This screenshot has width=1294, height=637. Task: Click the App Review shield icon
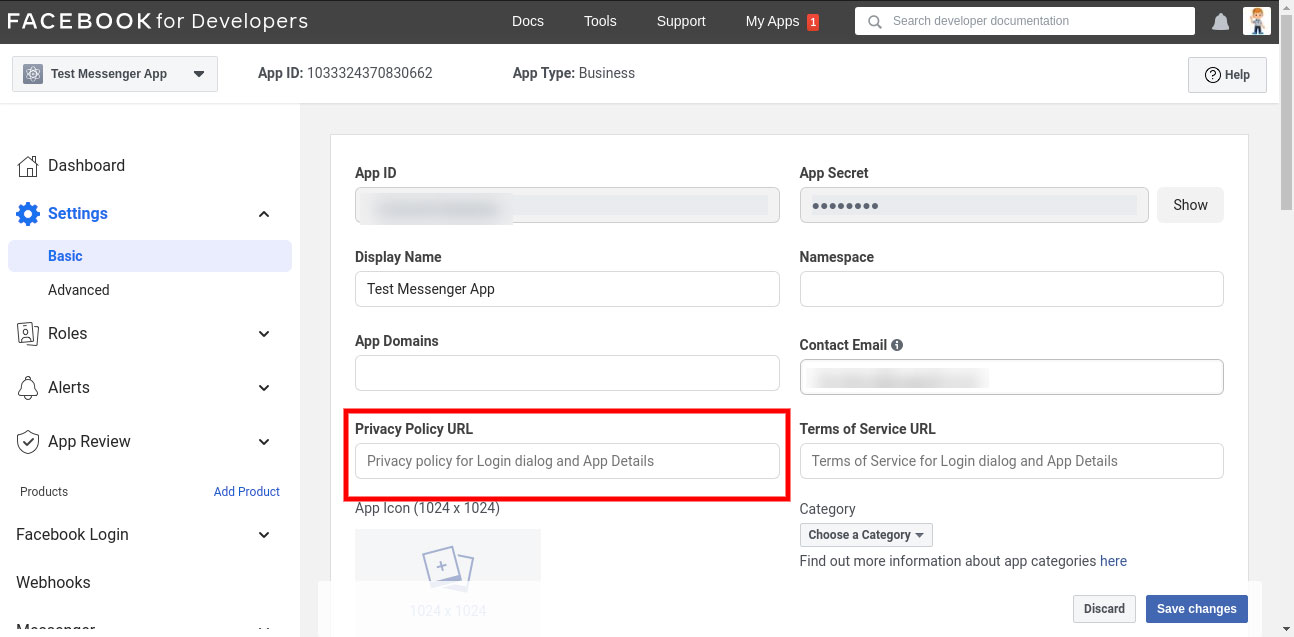(x=28, y=442)
